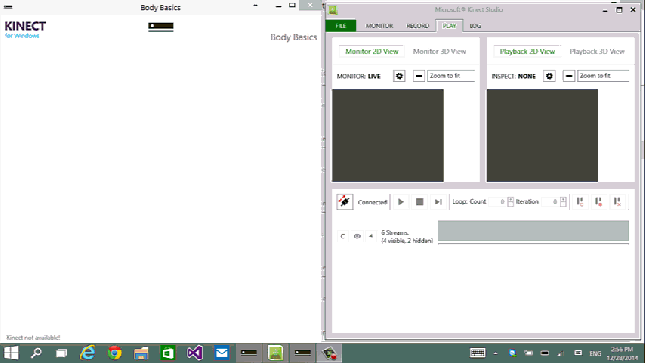
Task: Open the touch keyboard tray icon
Action: click(477, 353)
